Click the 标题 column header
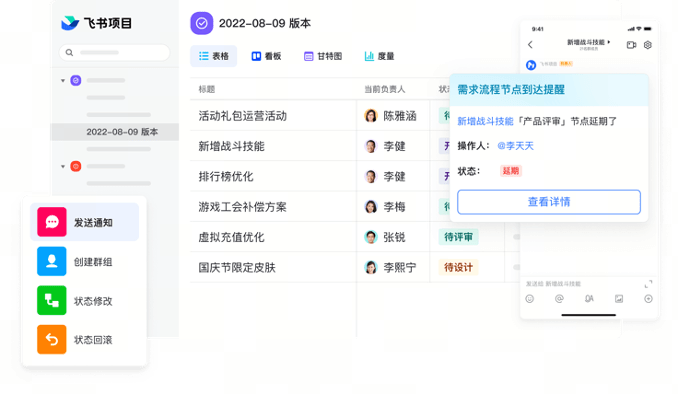Screen dimensions: 678x394 [207, 89]
